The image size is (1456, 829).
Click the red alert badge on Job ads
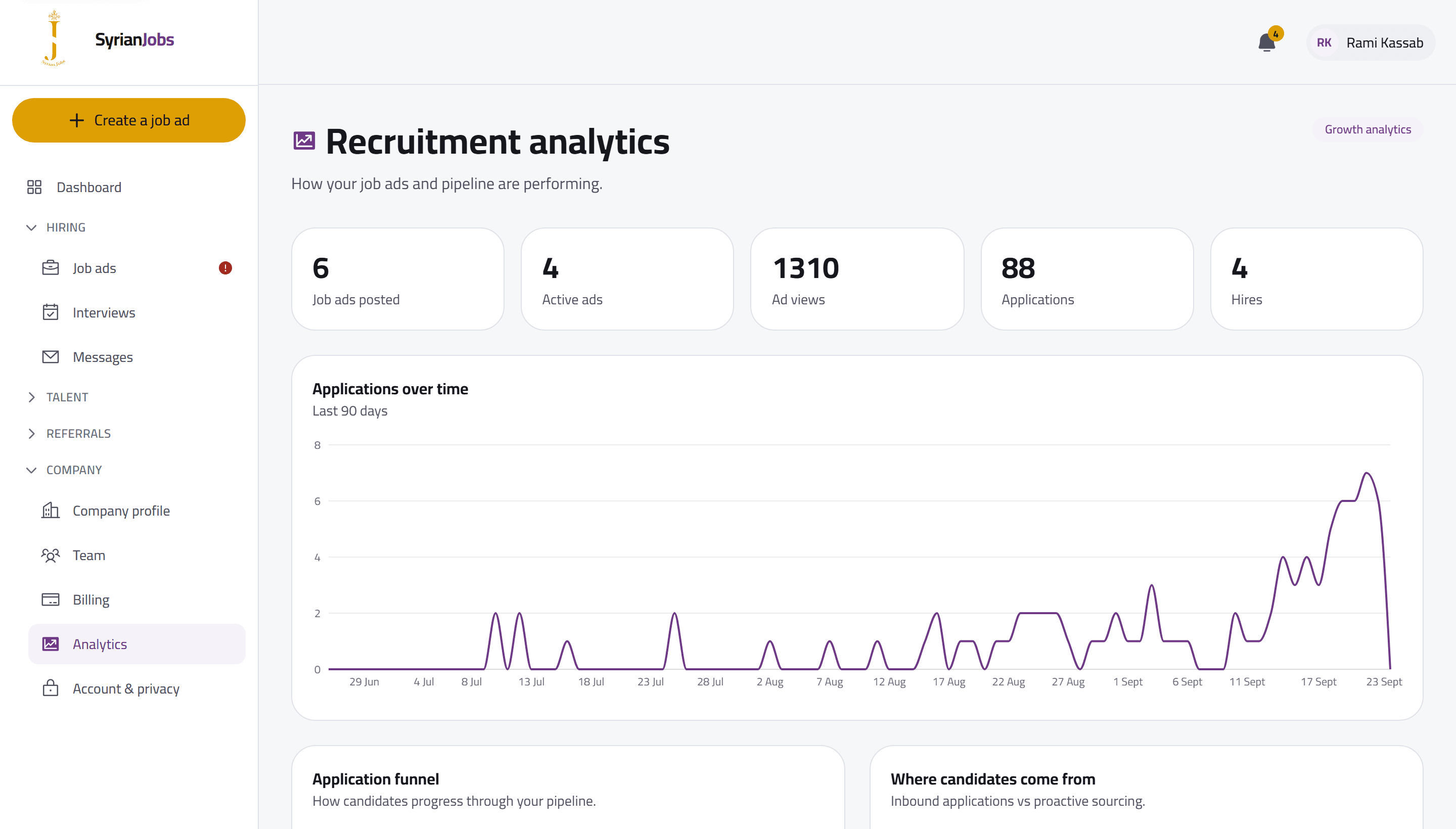(x=225, y=267)
